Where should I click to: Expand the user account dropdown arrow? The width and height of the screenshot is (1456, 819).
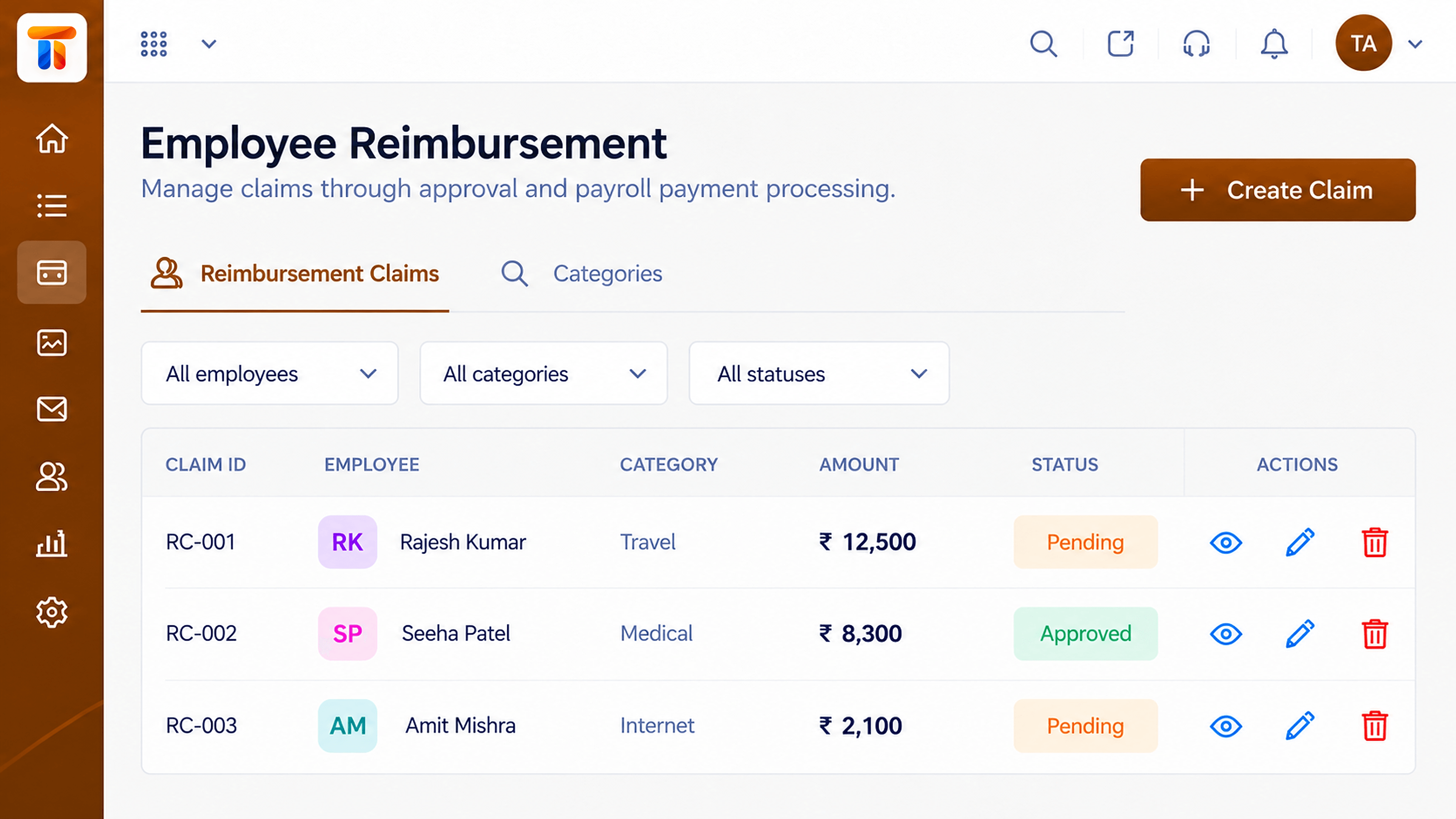tap(1416, 44)
